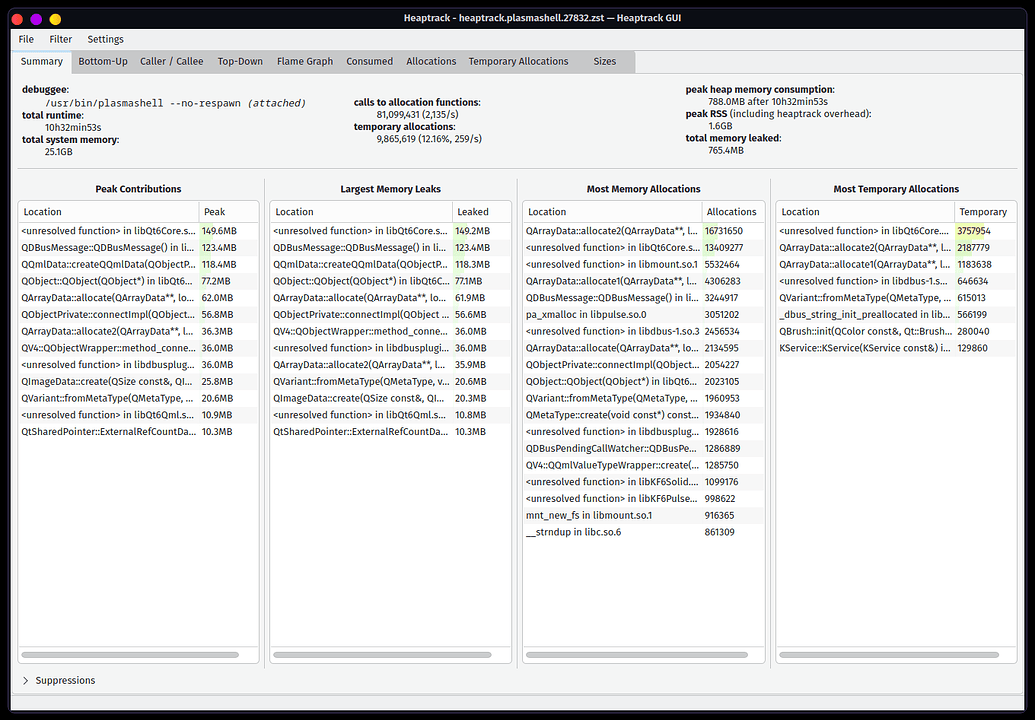
Task: Click the yellow window control button
Action: tap(55, 19)
